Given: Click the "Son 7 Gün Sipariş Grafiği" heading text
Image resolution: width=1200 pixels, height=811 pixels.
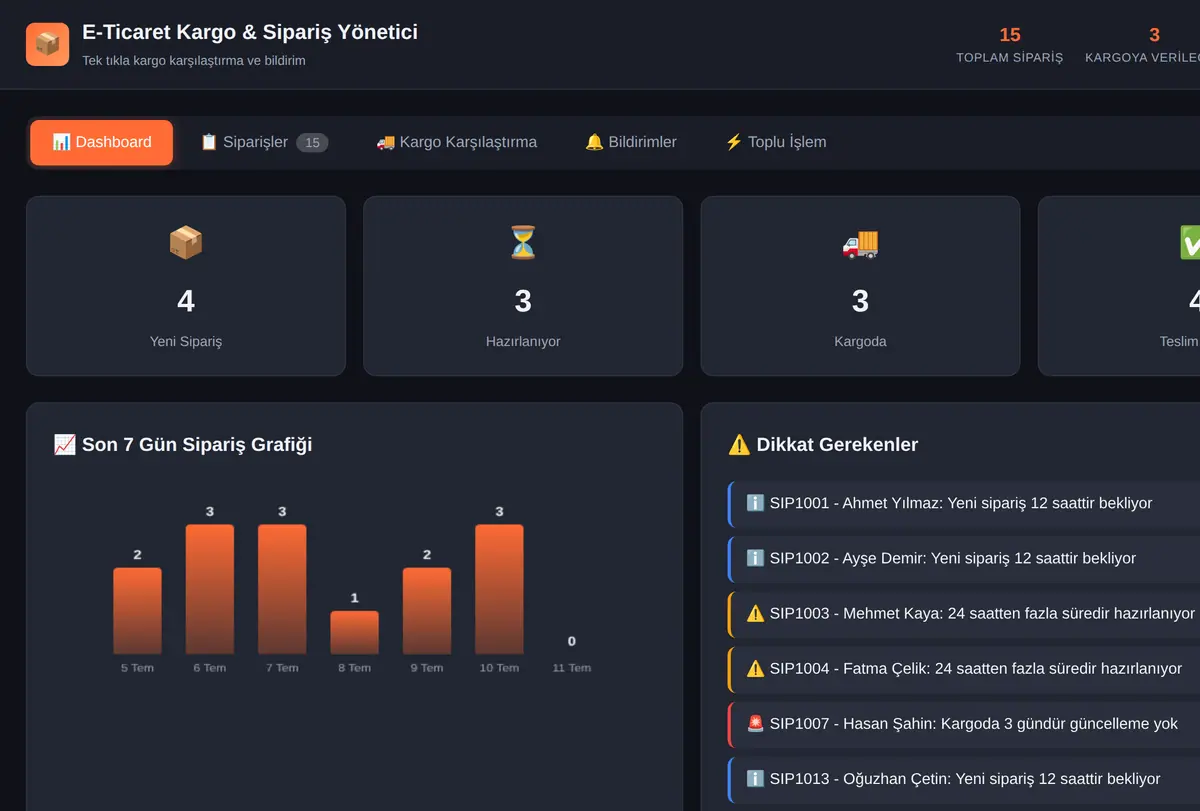Looking at the screenshot, I should point(197,445).
